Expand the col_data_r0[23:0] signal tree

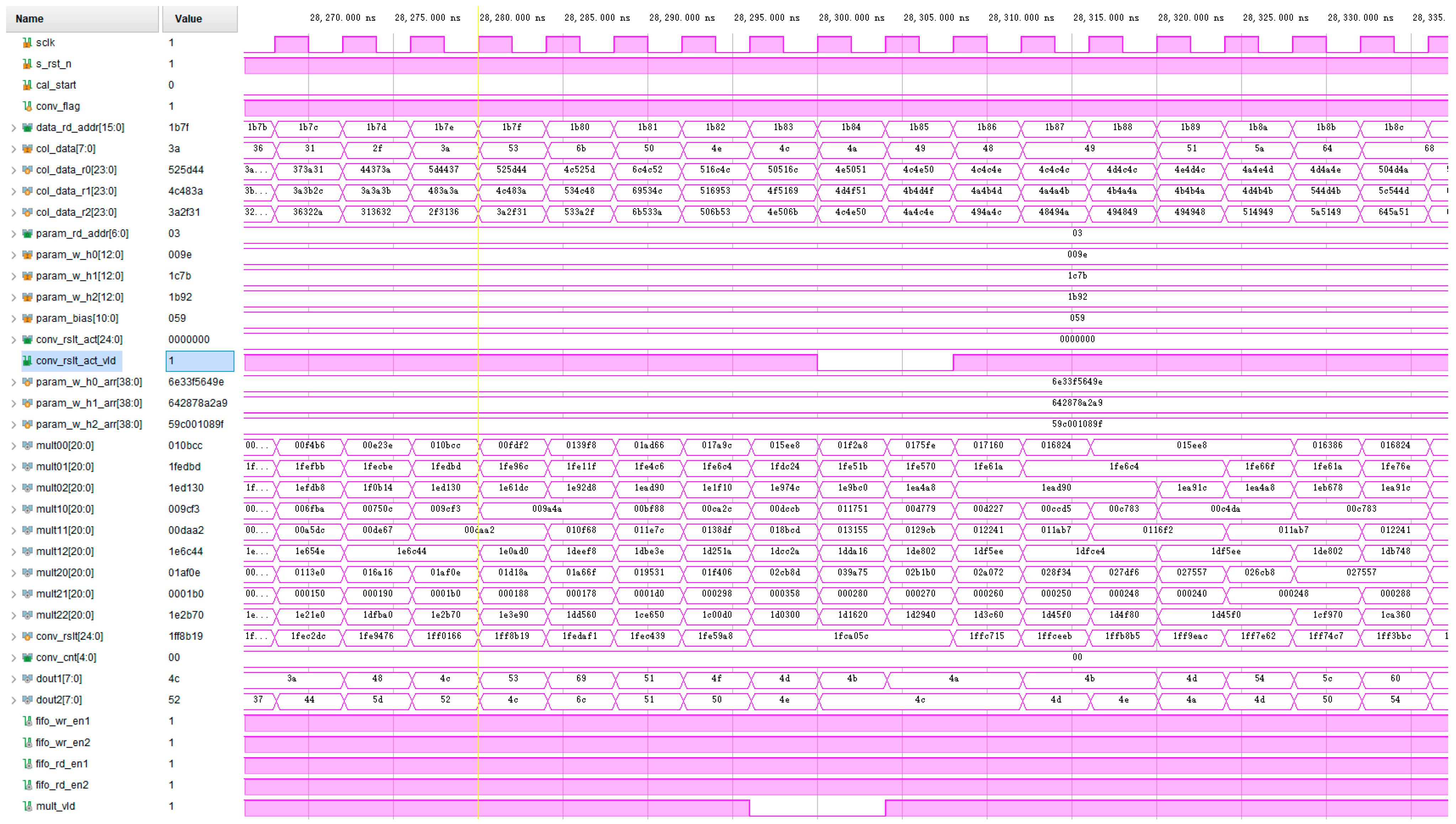click(14, 170)
